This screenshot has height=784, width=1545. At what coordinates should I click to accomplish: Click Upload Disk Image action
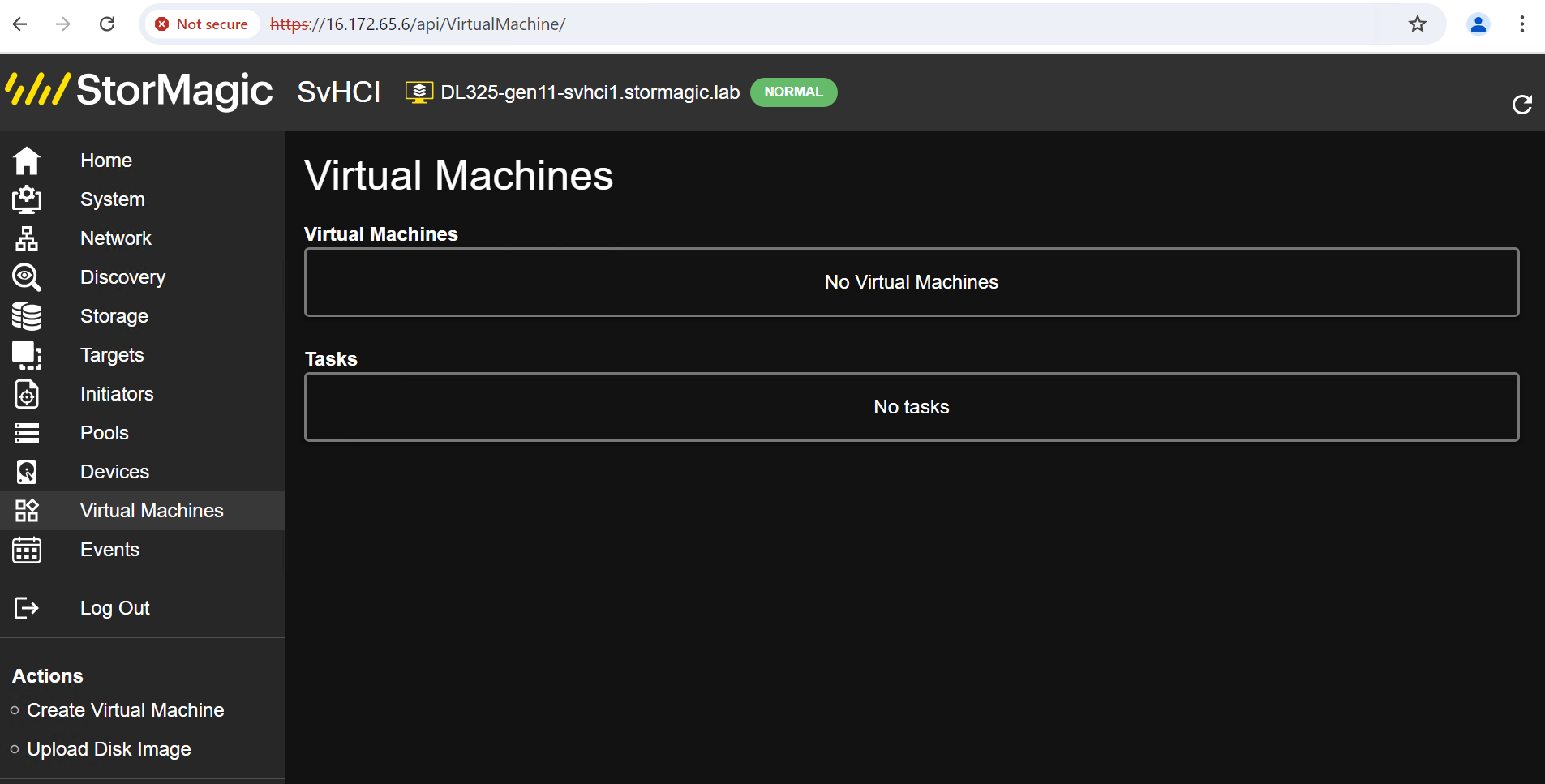click(109, 749)
